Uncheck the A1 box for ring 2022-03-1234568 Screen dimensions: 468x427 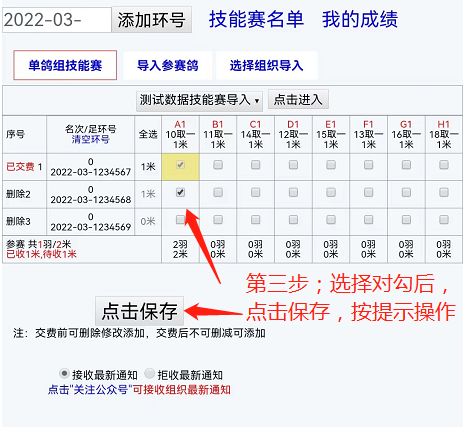pyautogui.click(x=180, y=192)
